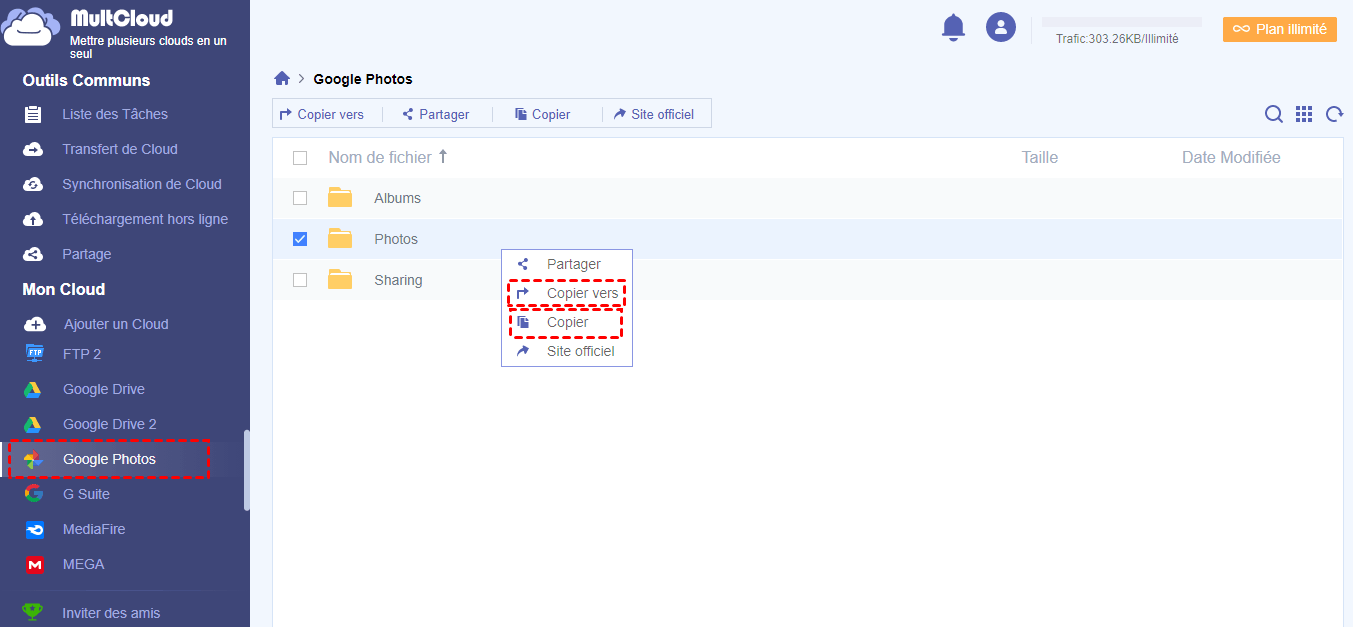Click the search magnifier icon
Screen dimensions: 1353x627
click(1274, 114)
